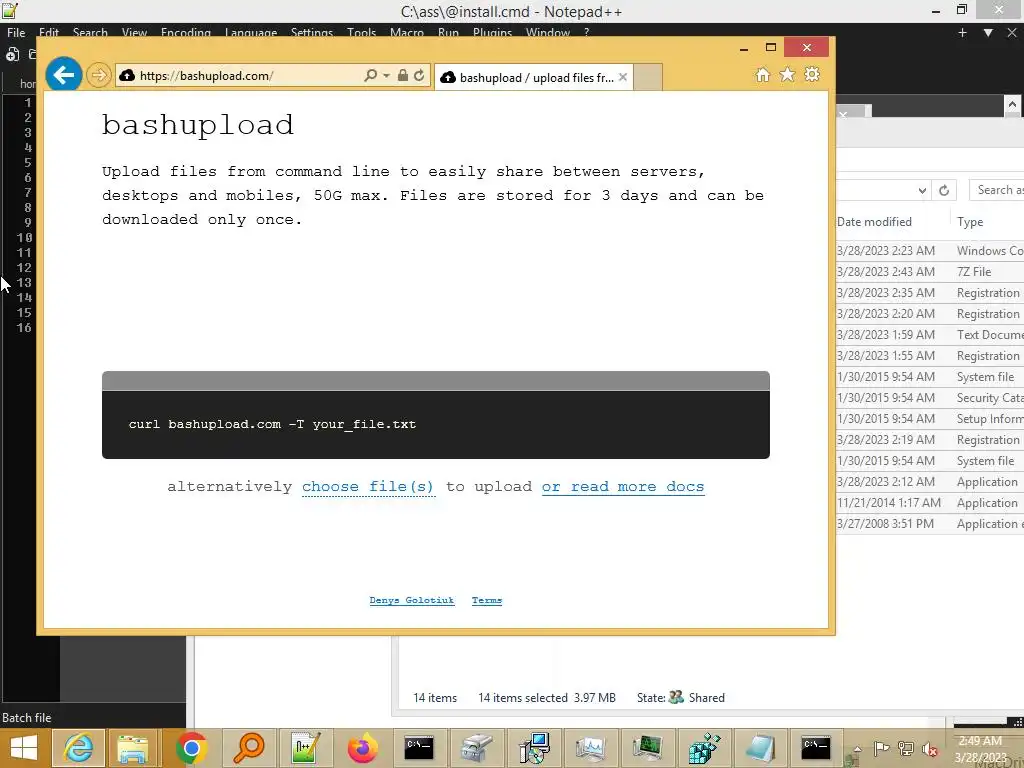Open a new blank IE tab
1024x768 pixels.
(648, 77)
